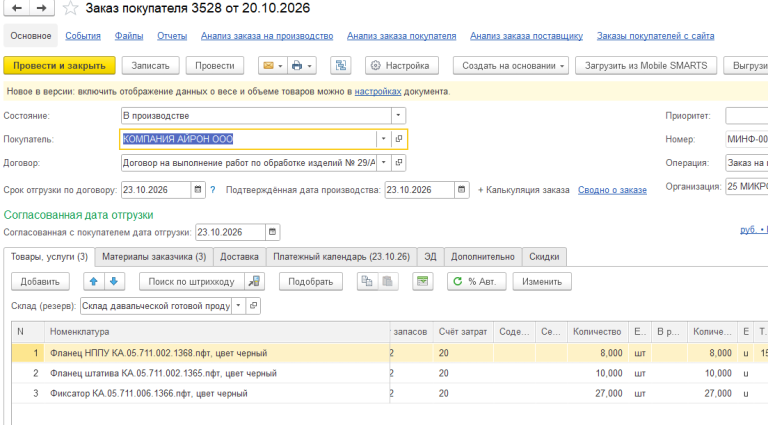Click the Подобрать button
768x425 pixels.
pos(311,282)
